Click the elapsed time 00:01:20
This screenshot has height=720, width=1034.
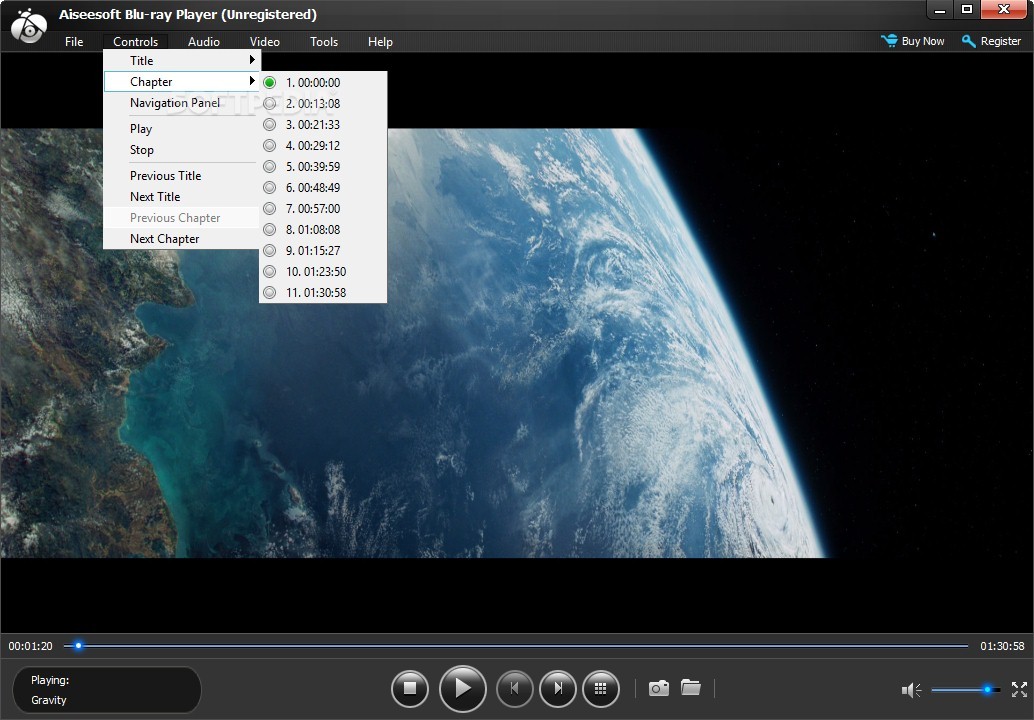coord(30,646)
